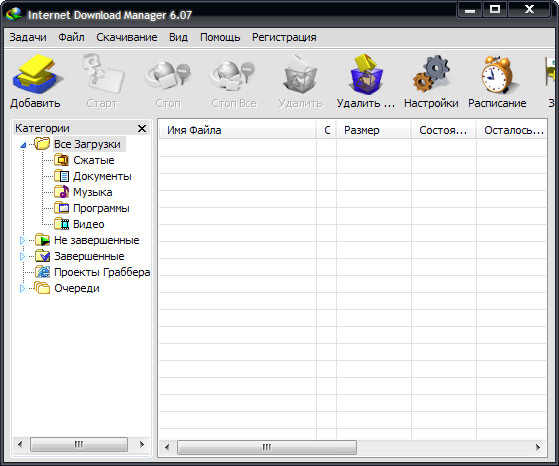Expand the Очереди tree node
559x466 pixels.
[x=22, y=288]
